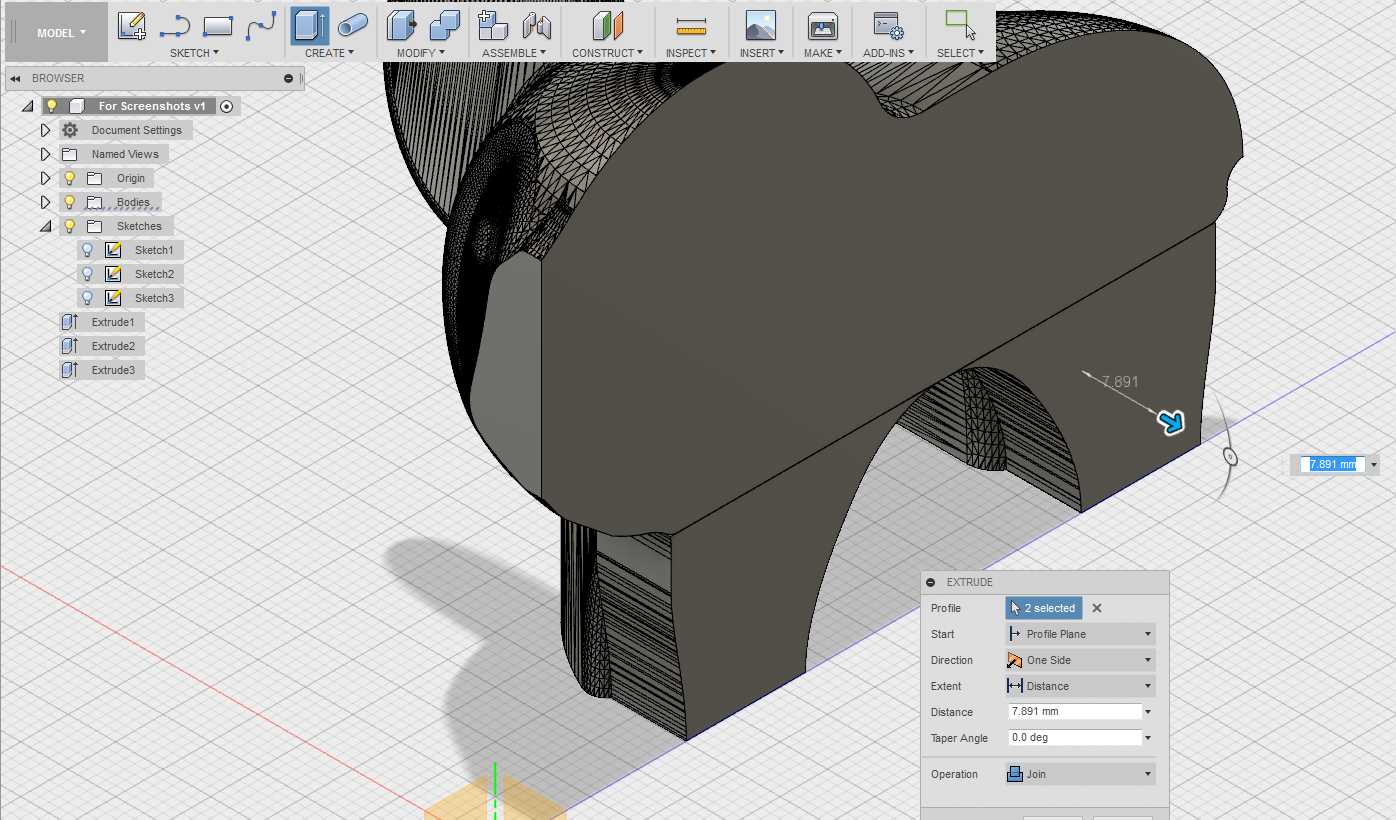Screen dimensions: 1396x820
Task: Collapse the Sketches folder
Action: click(x=45, y=226)
